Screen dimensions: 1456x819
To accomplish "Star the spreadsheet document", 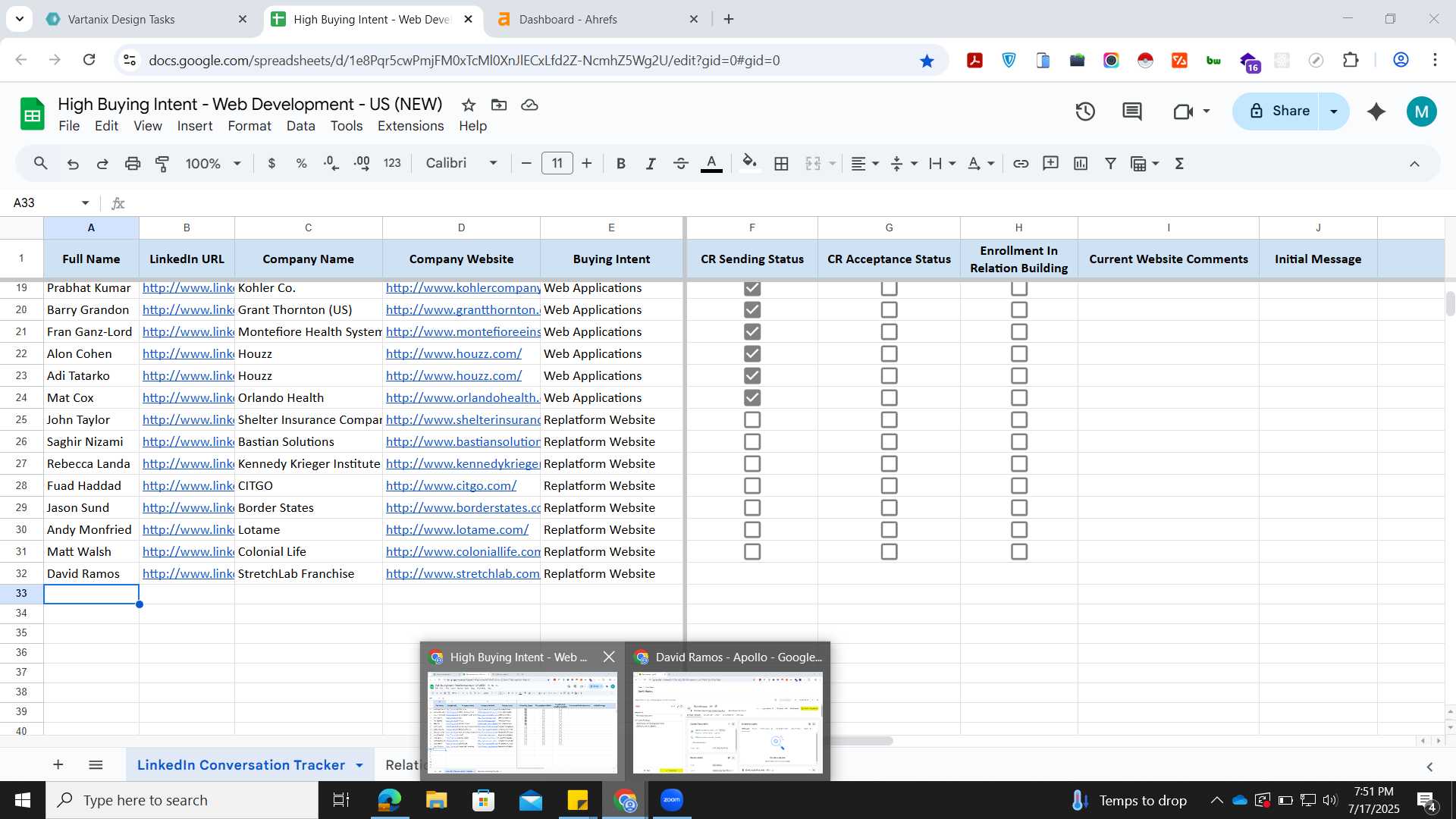I will pos(469,105).
